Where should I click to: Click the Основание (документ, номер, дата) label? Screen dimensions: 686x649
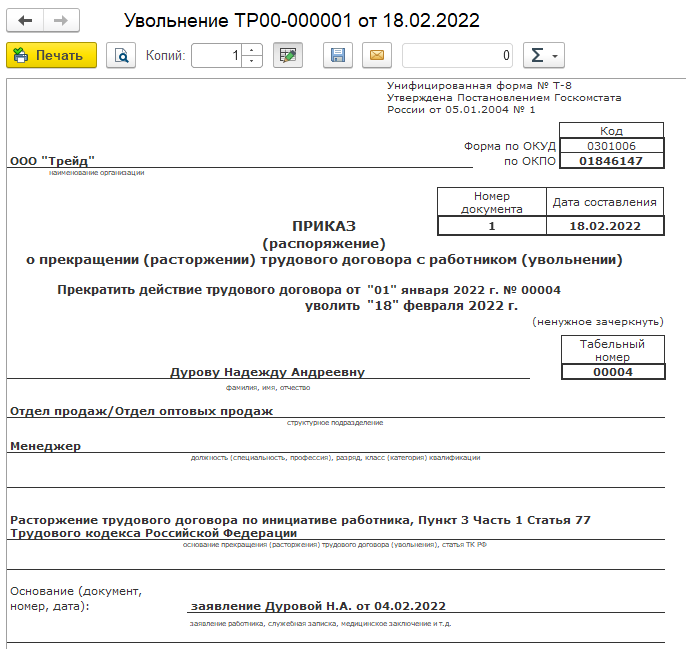(x=76, y=599)
